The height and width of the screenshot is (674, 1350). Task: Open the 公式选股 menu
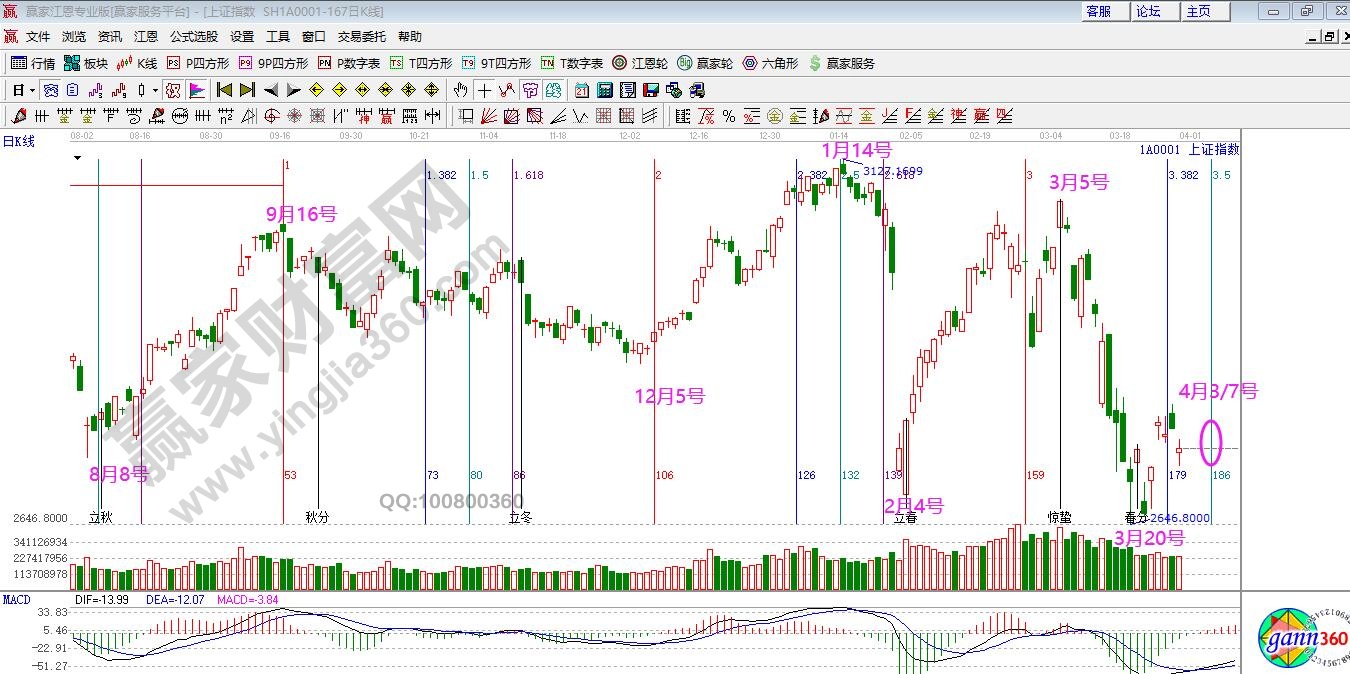click(193, 37)
